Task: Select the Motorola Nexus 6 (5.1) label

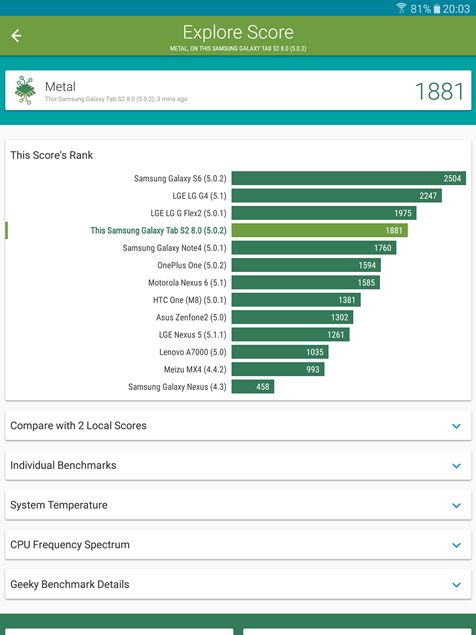Action: click(x=187, y=283)
